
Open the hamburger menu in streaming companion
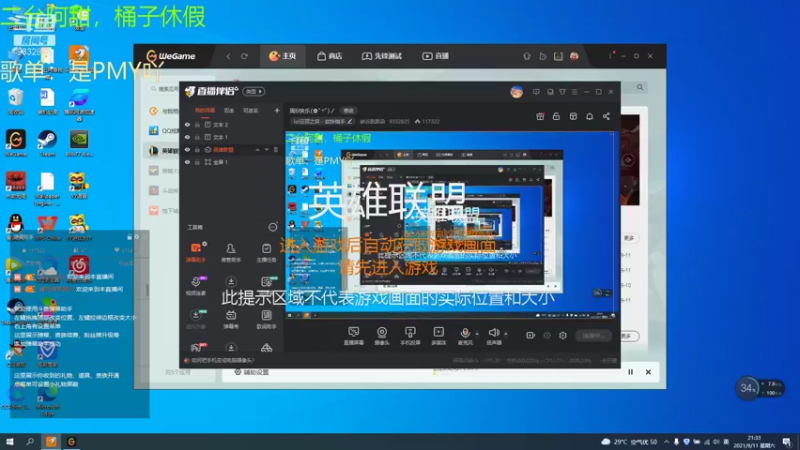click(574, 92)
